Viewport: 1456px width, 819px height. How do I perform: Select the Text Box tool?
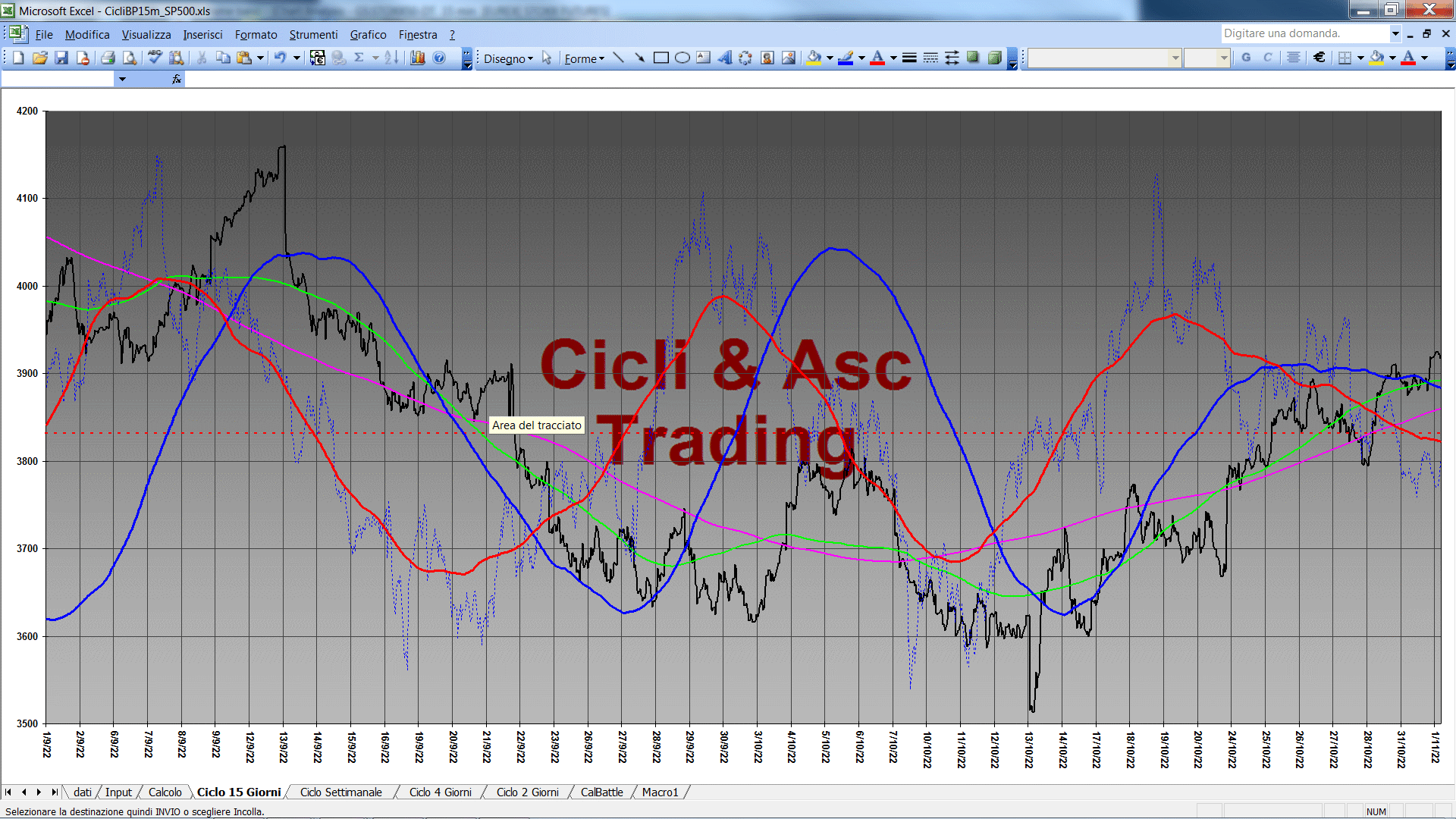tap(704, 58)
